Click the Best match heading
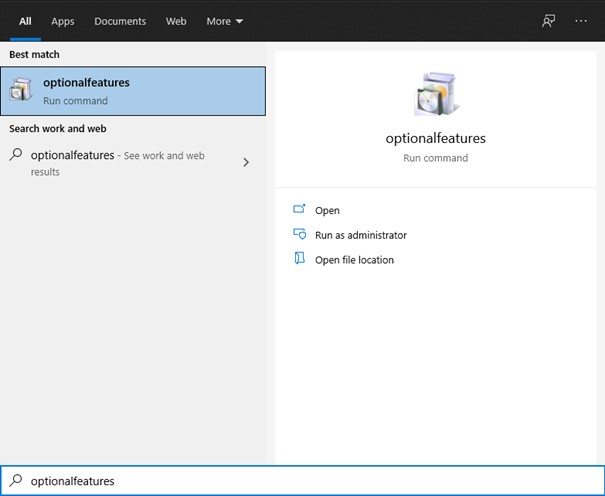The height and width of the screenshot is (496, 605). tap(34, 54)
